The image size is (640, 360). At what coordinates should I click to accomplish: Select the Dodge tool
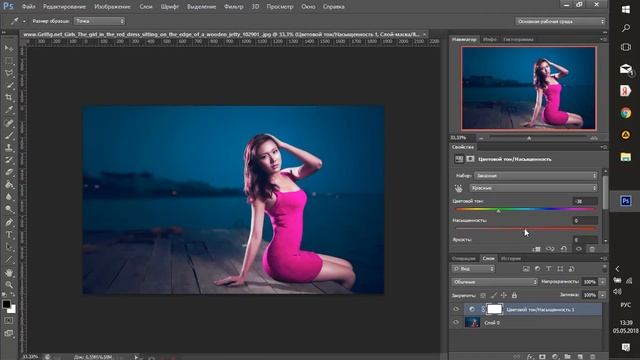9,209
